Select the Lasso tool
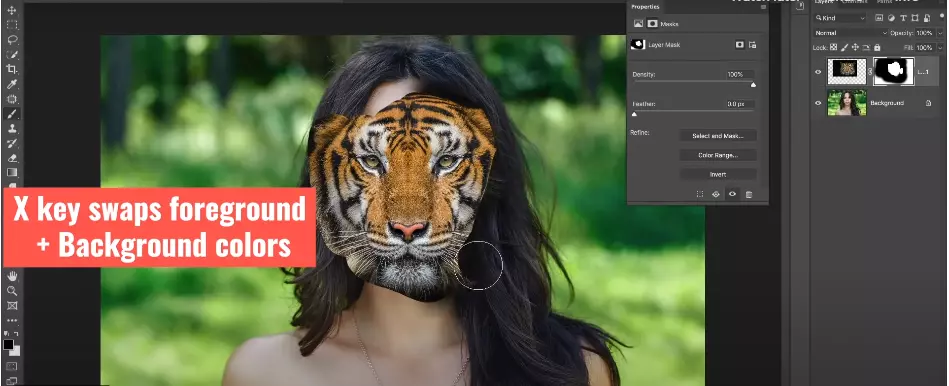 click(x=11, y=40)
